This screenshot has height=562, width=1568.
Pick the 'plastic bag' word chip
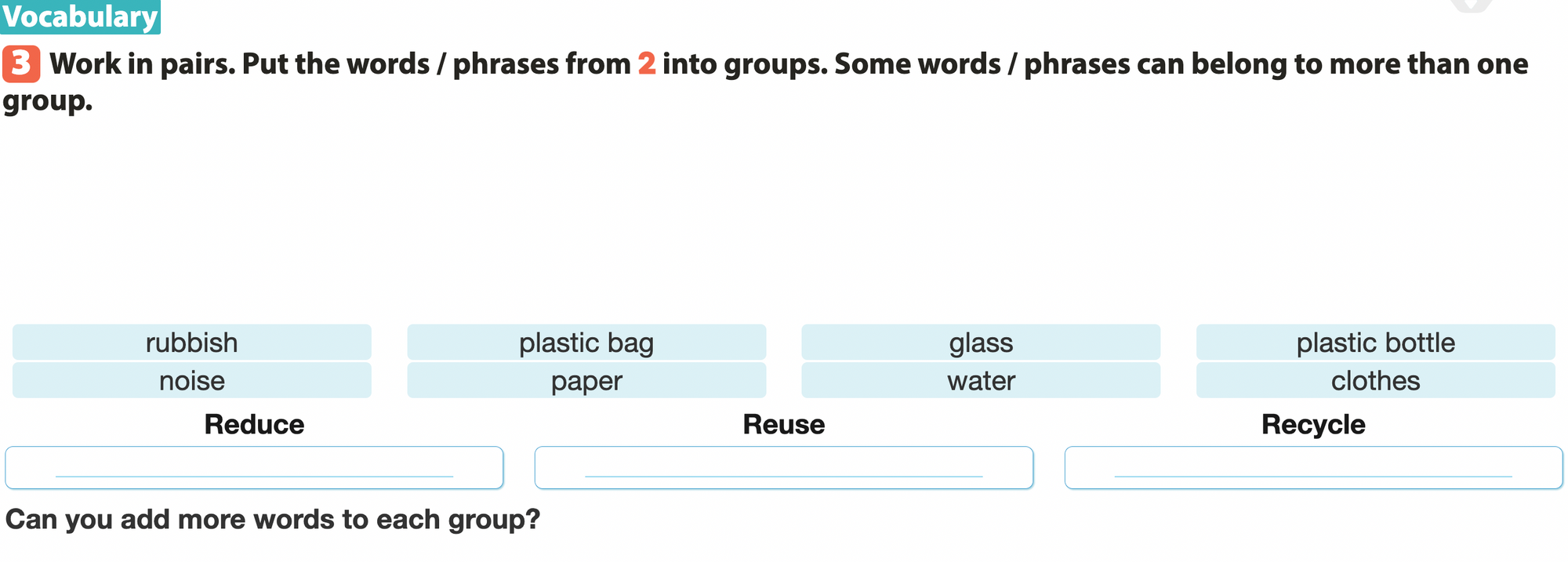[586, 343]
